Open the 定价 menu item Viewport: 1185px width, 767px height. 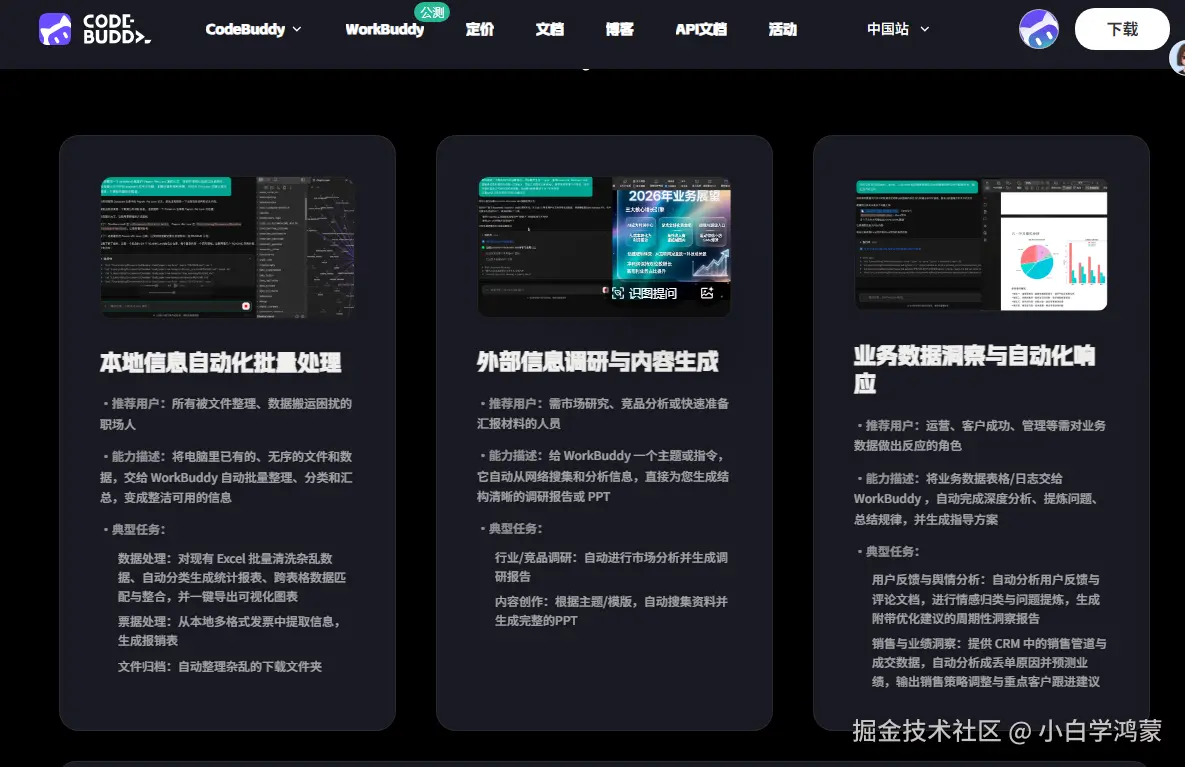(480, 30)
